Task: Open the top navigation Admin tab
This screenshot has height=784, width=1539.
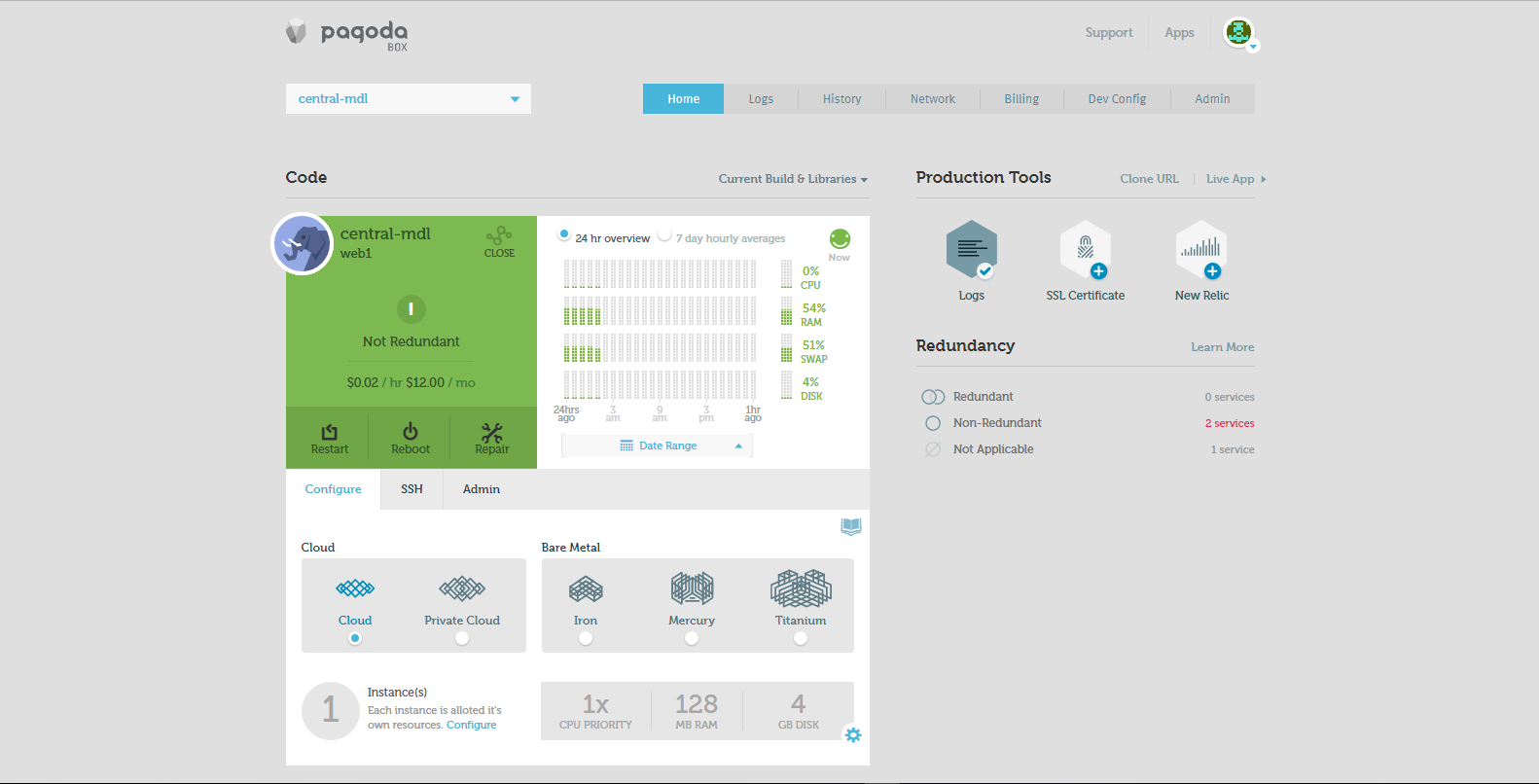Action: click(1212, 98)
